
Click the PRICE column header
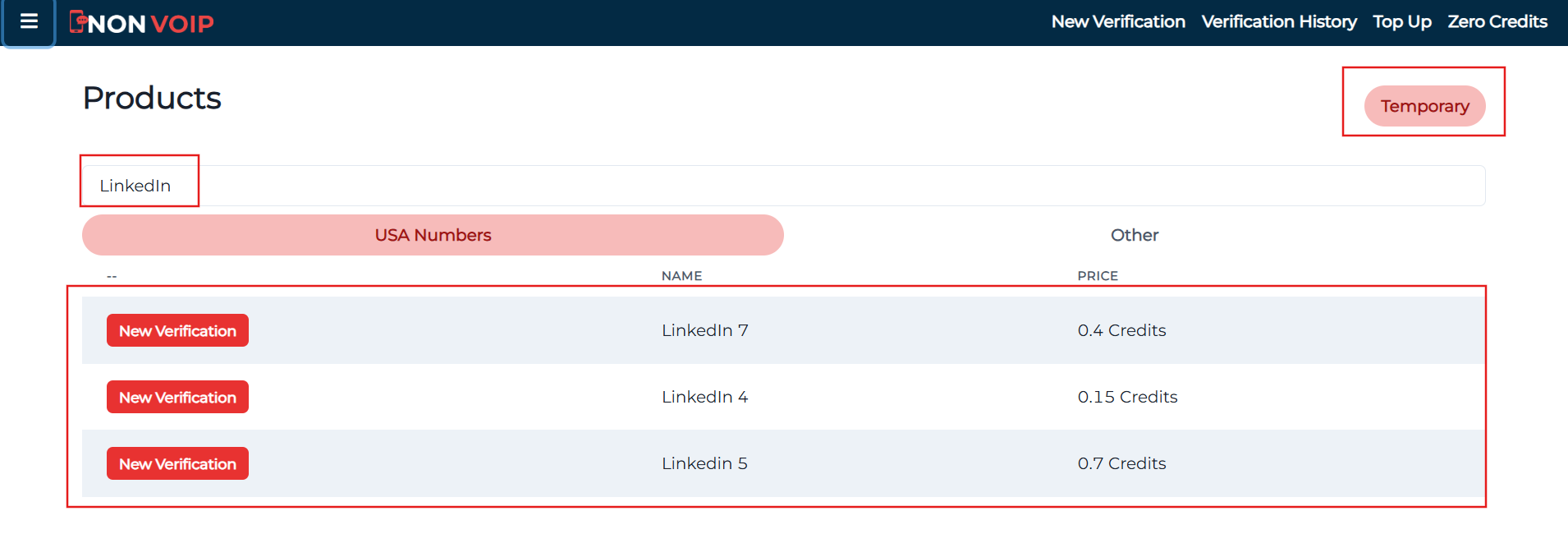coord(1098,276)
